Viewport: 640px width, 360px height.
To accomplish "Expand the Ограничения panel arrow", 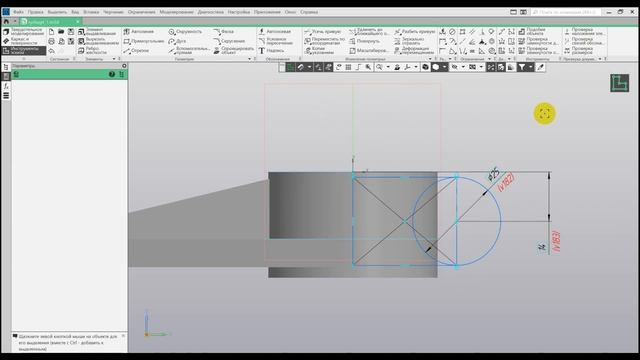I will 489,59.
